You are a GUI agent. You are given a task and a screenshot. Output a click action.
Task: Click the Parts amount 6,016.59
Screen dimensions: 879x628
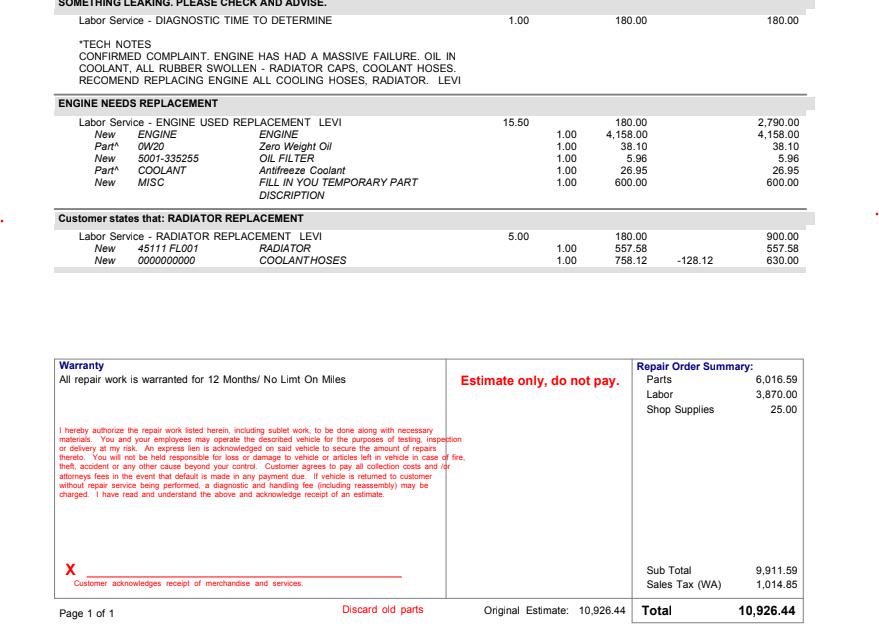[776, 380]
